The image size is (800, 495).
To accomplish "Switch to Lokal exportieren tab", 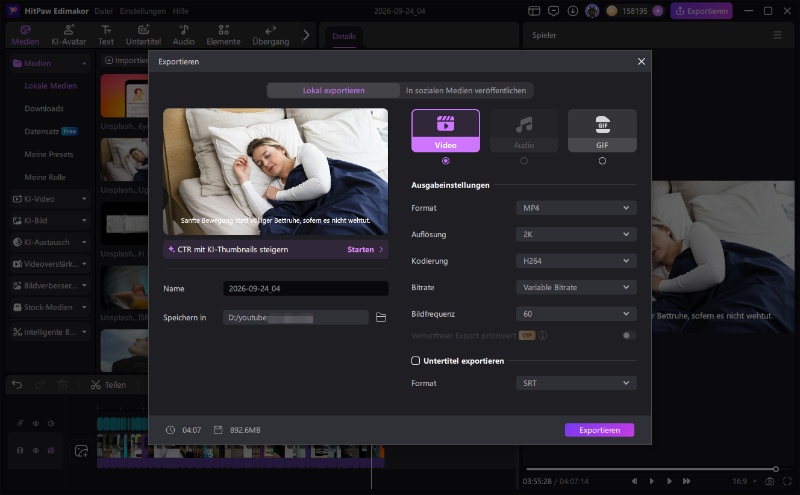I will [x=333, y=90].
